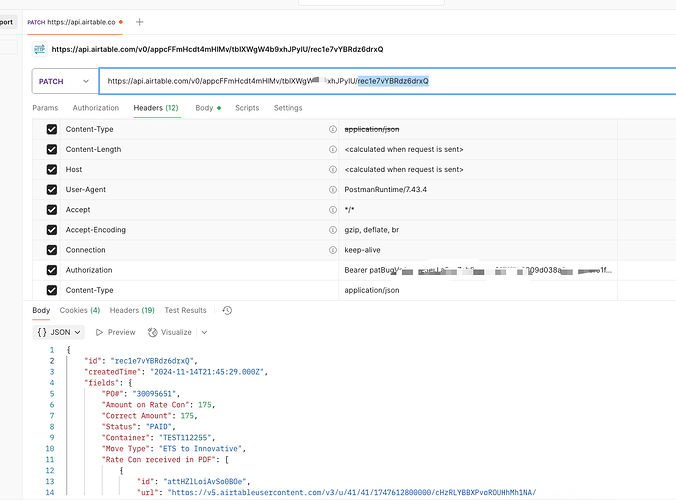Uncheck the Content-Length header checkbox
This screenshot has height=500, width=676.
point(52,149)
